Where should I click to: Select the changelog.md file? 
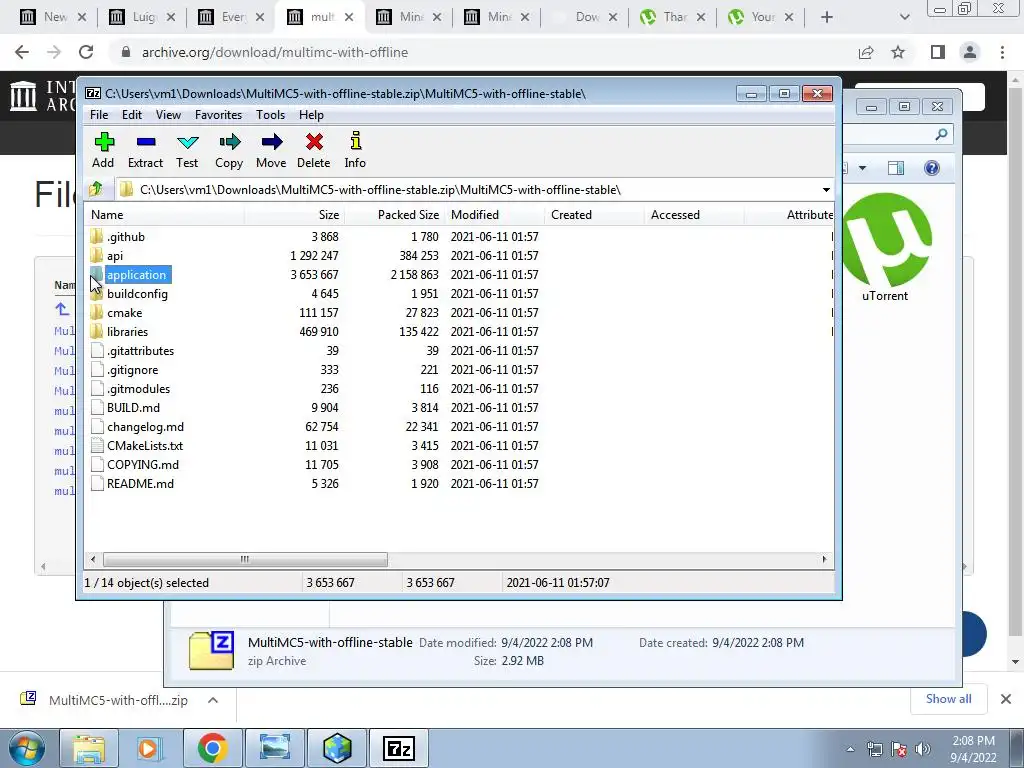[146, 426]
